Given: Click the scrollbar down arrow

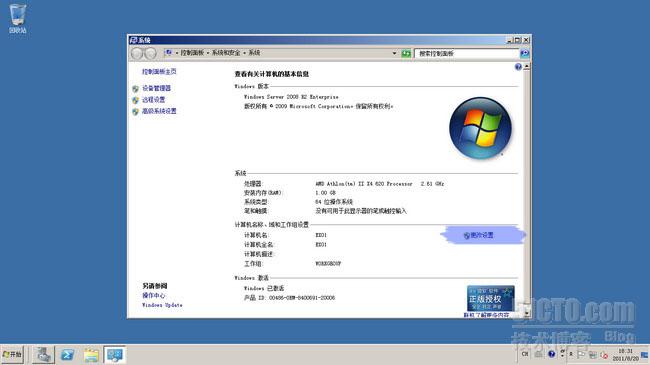Looking at the screenshot, I should (526, 313).
